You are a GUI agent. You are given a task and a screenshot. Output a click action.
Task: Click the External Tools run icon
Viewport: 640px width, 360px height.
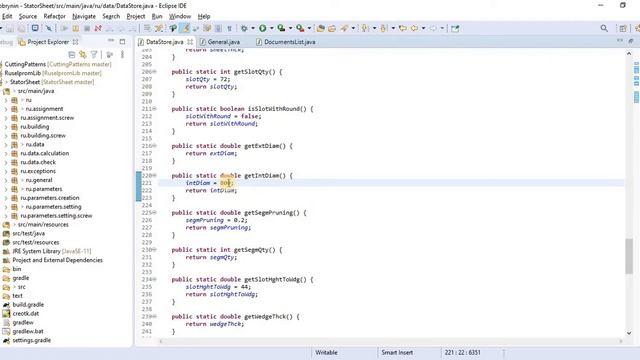tap(300, 28)
